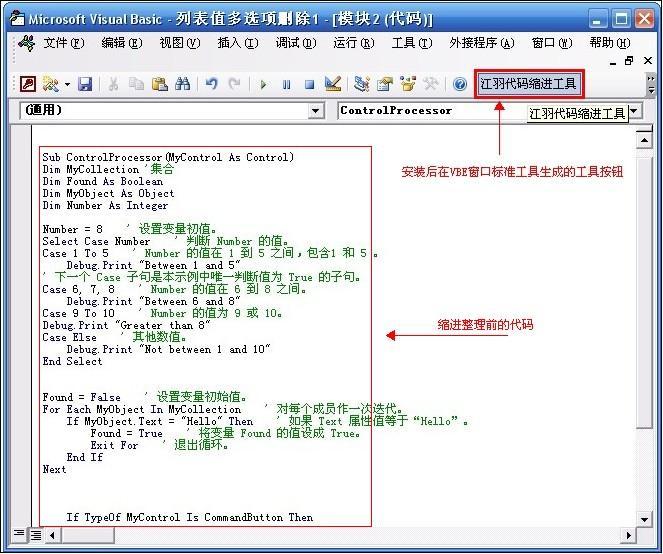The height and width of the screenshot is (554, 663).
Task: Expand the procedure list dropdown arrow
Action: [x=635, y=111]
